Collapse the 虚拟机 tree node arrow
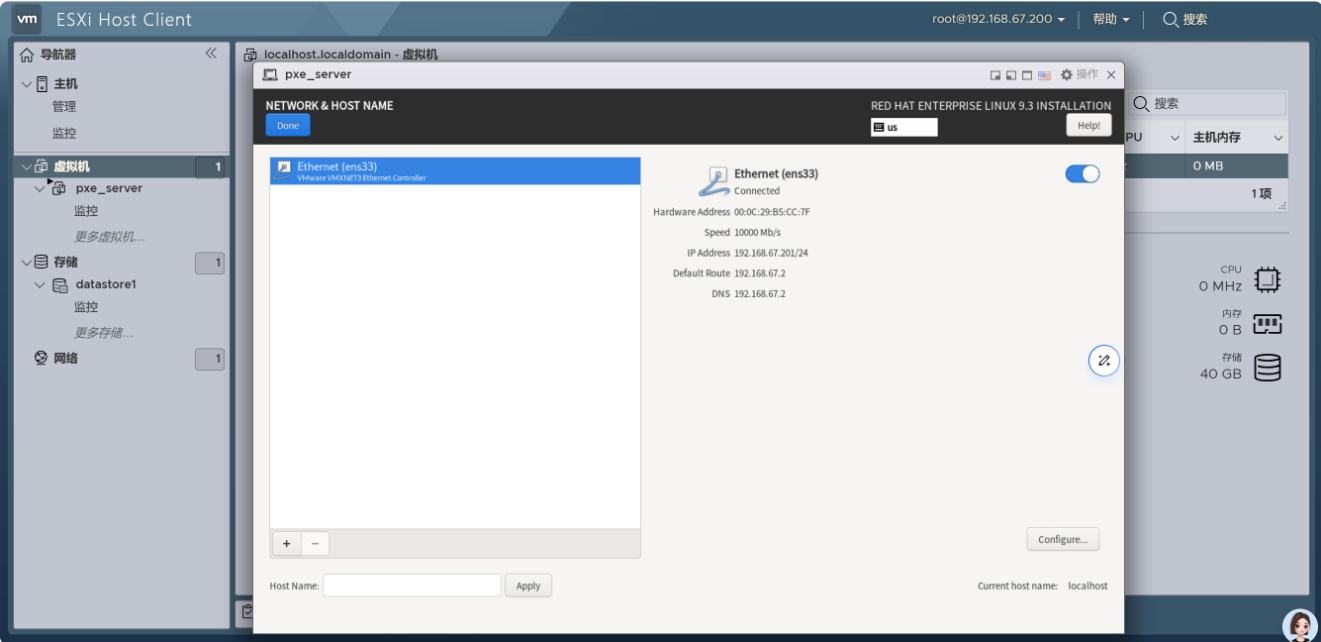 pyautogui.click(x=26, y=167)
